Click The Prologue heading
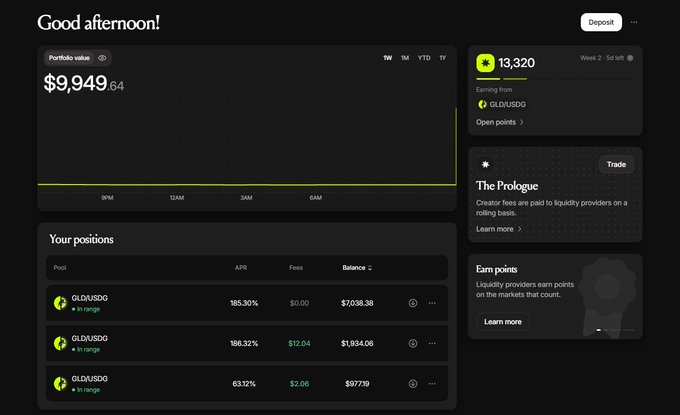Screen dimensions: 680x415 (x=507, y=186)
